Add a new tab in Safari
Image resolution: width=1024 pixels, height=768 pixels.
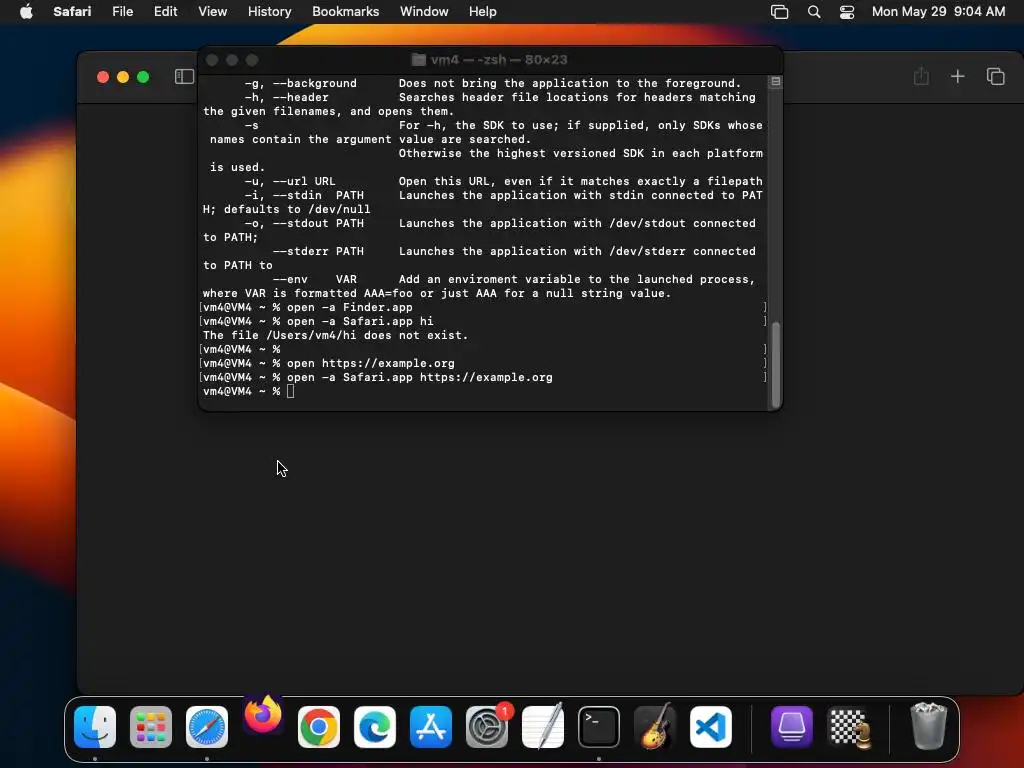(x=957, y=76)
